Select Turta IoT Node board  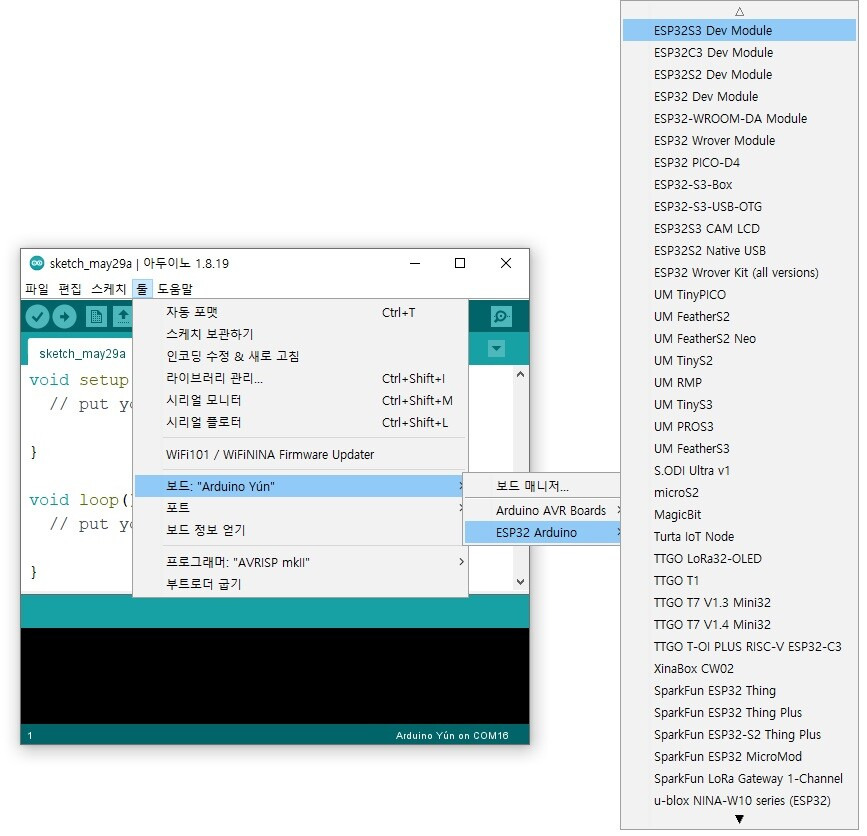pyautogui.click(x=739, y=537)
